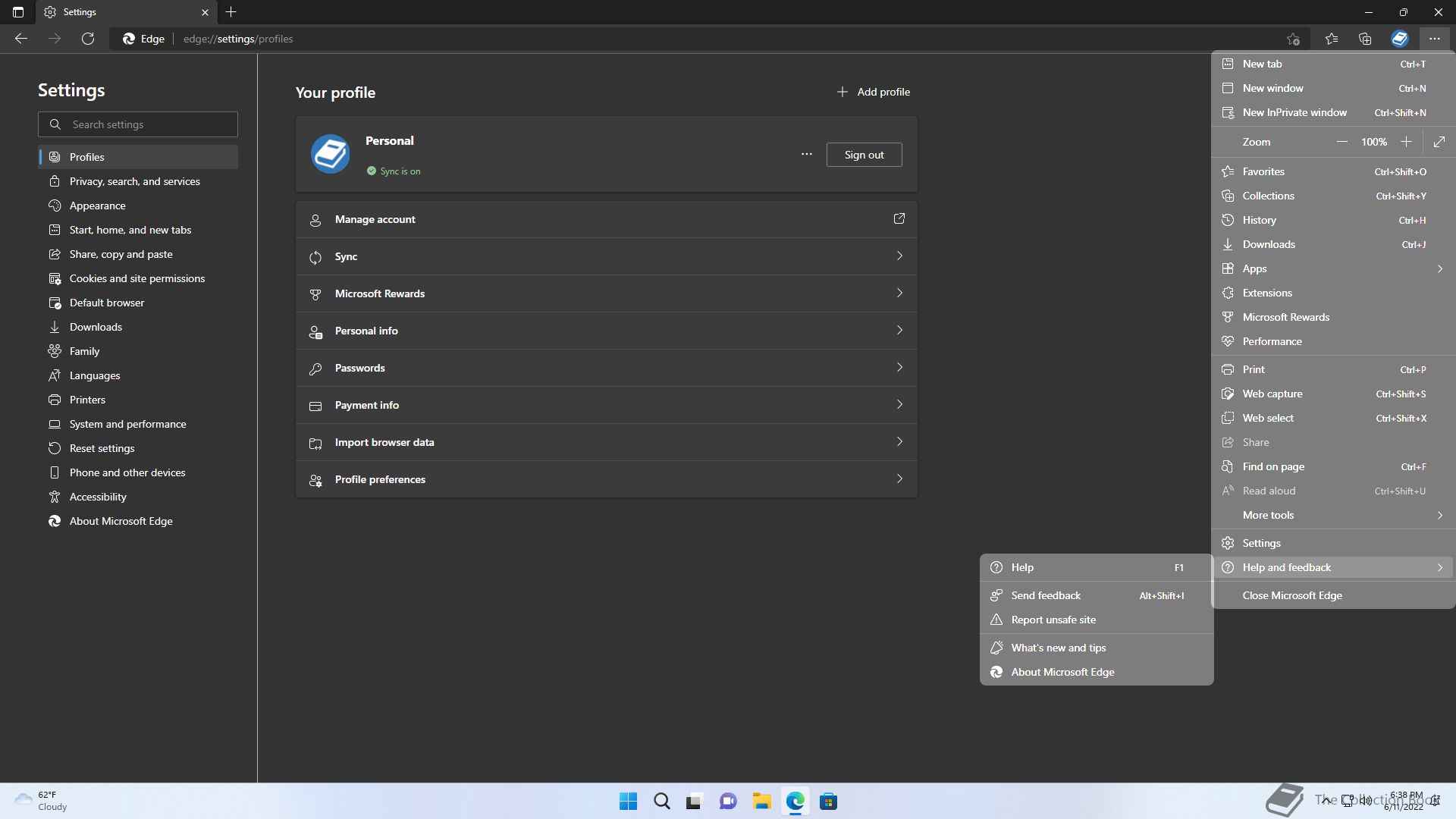Open the Favorites toolbar icon
Screen dimensions: 1456x819
(x=1332, y=39)
